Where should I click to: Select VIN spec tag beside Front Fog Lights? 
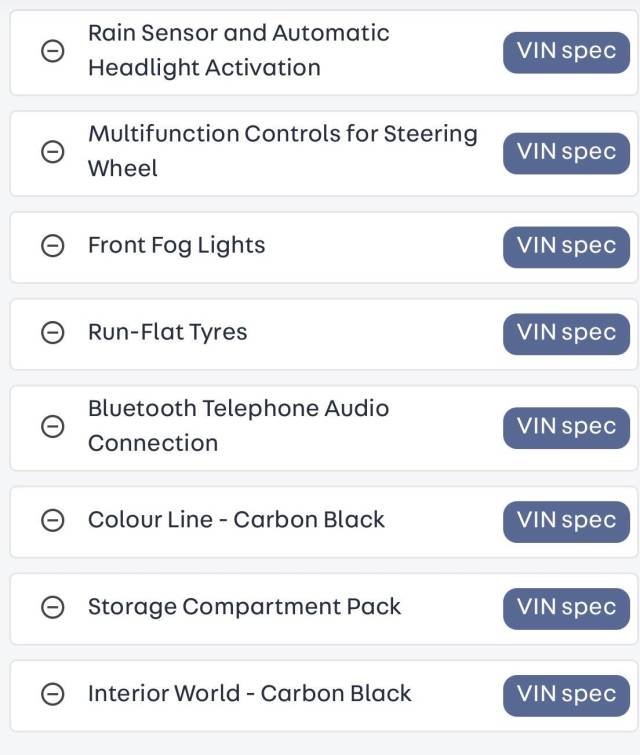click(566, 247)
